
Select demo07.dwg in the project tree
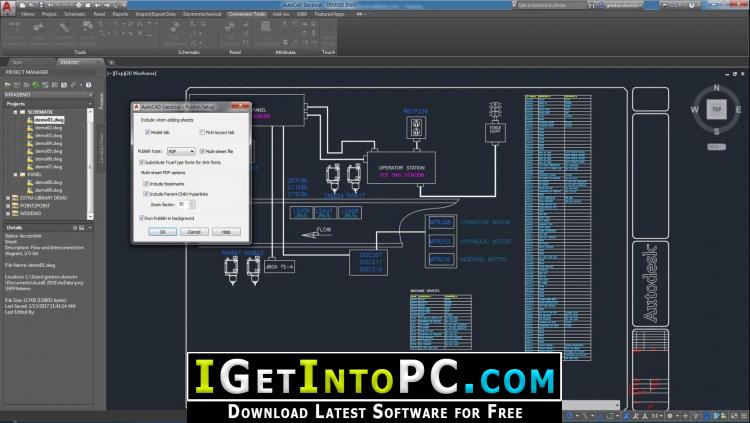pyautogui.click(x=48, y=167)
